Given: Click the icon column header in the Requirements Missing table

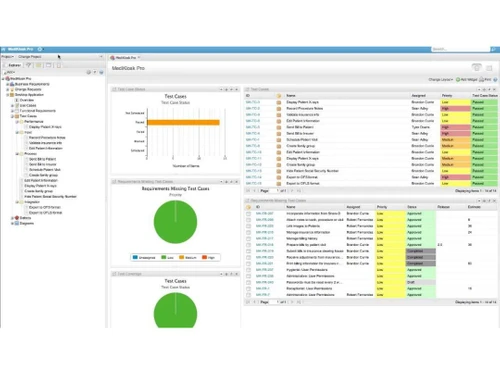Looking at the screenshot, I should click(248, 207).
